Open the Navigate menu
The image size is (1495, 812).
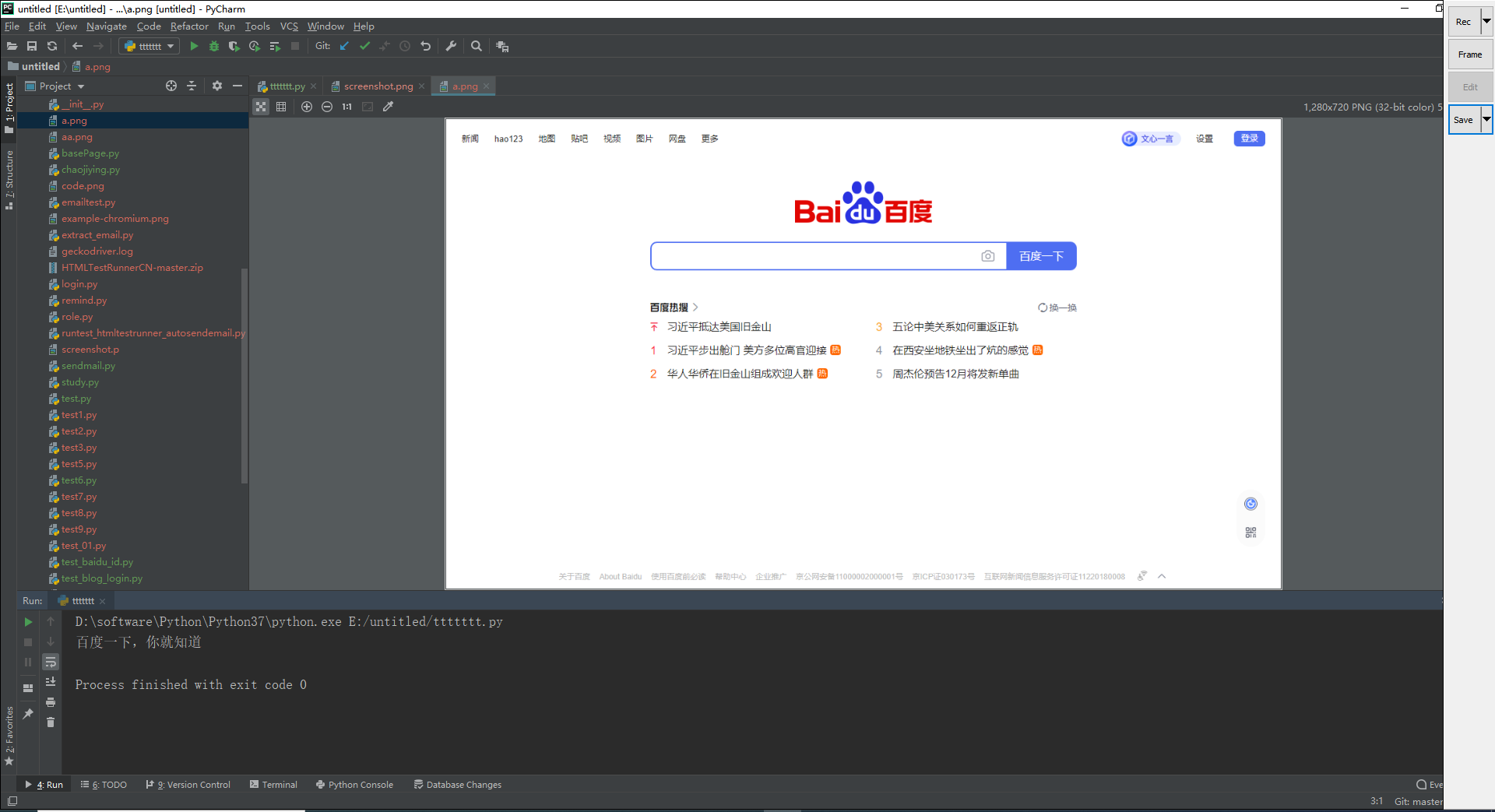coord(107,26)
